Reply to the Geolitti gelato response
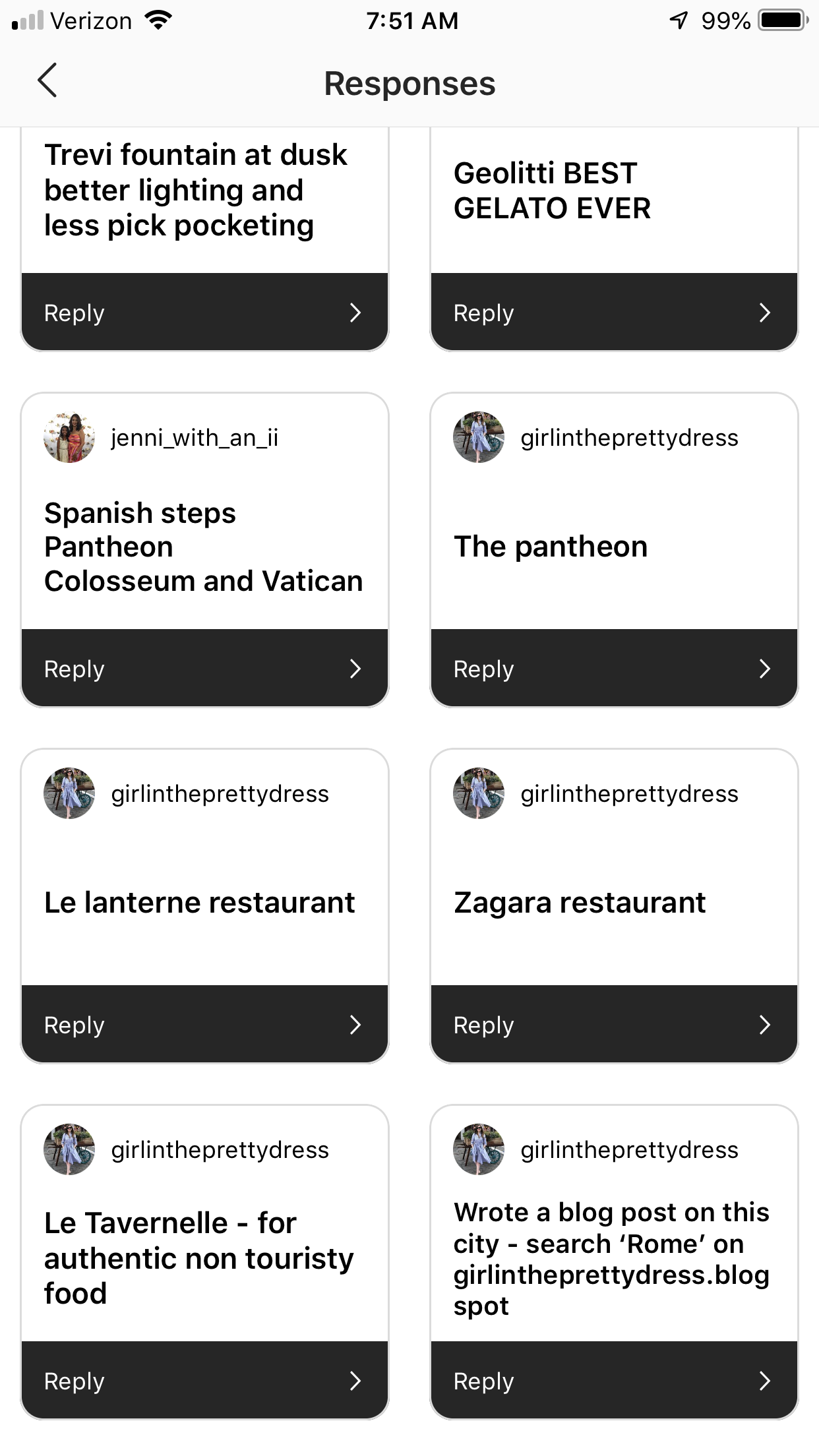Image resolution: width=819 pixels, height=1456 pixels. [614, 313]
